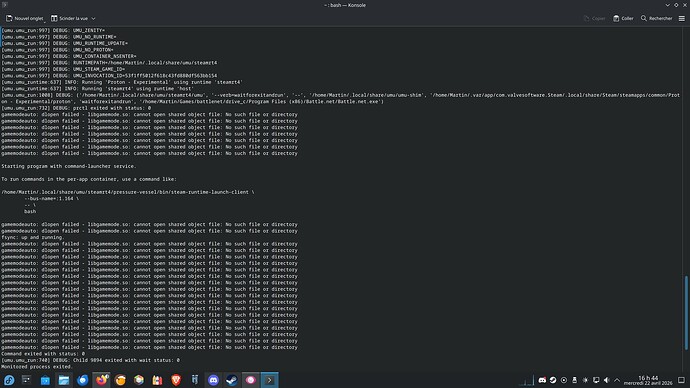Viewport: 690px width, 388px height.
Task: Expand the Scinder la vue dropdown arrow
Action: (93, 18)
